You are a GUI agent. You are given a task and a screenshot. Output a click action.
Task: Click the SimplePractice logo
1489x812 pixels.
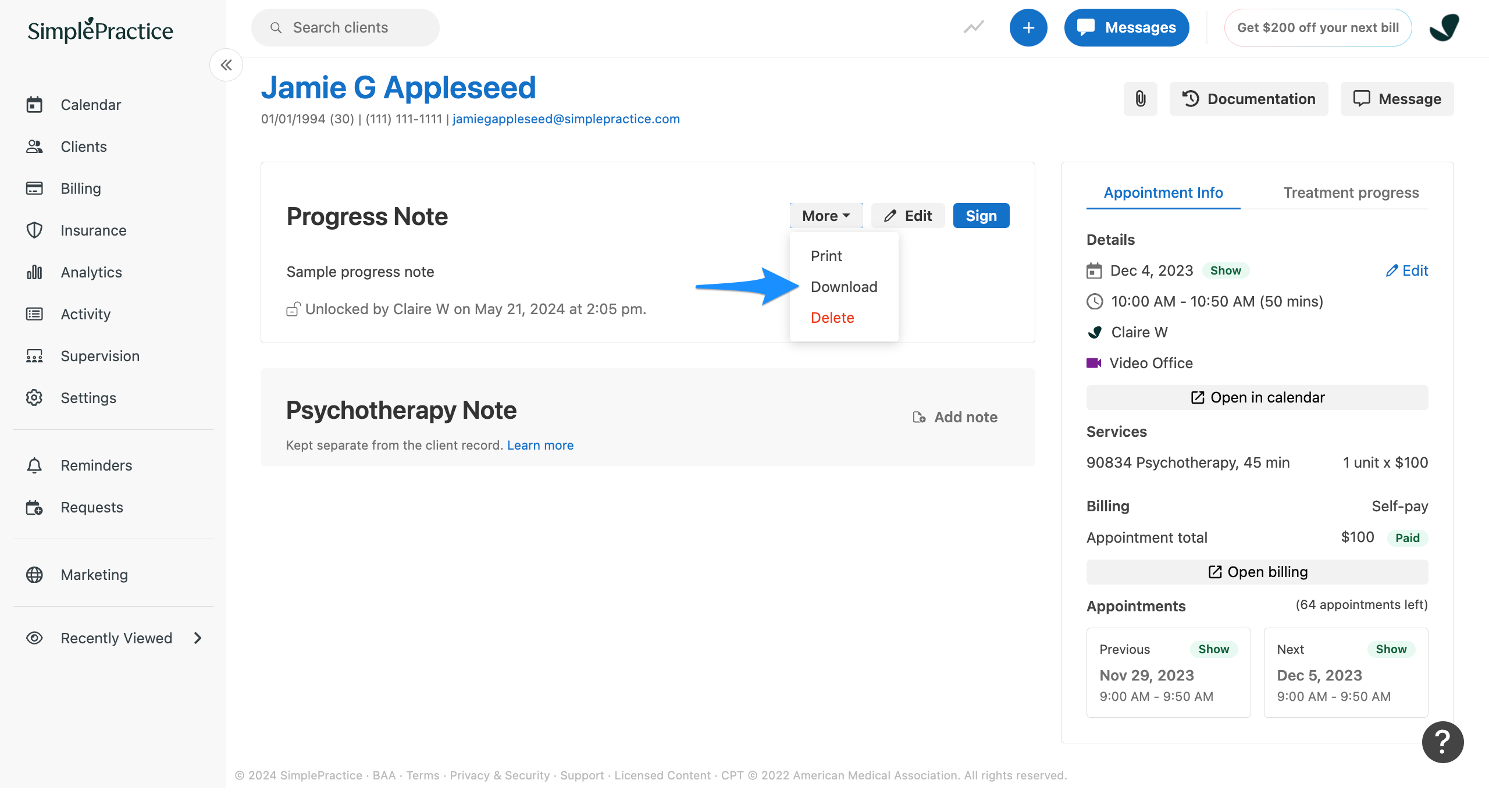pos(100,30)
